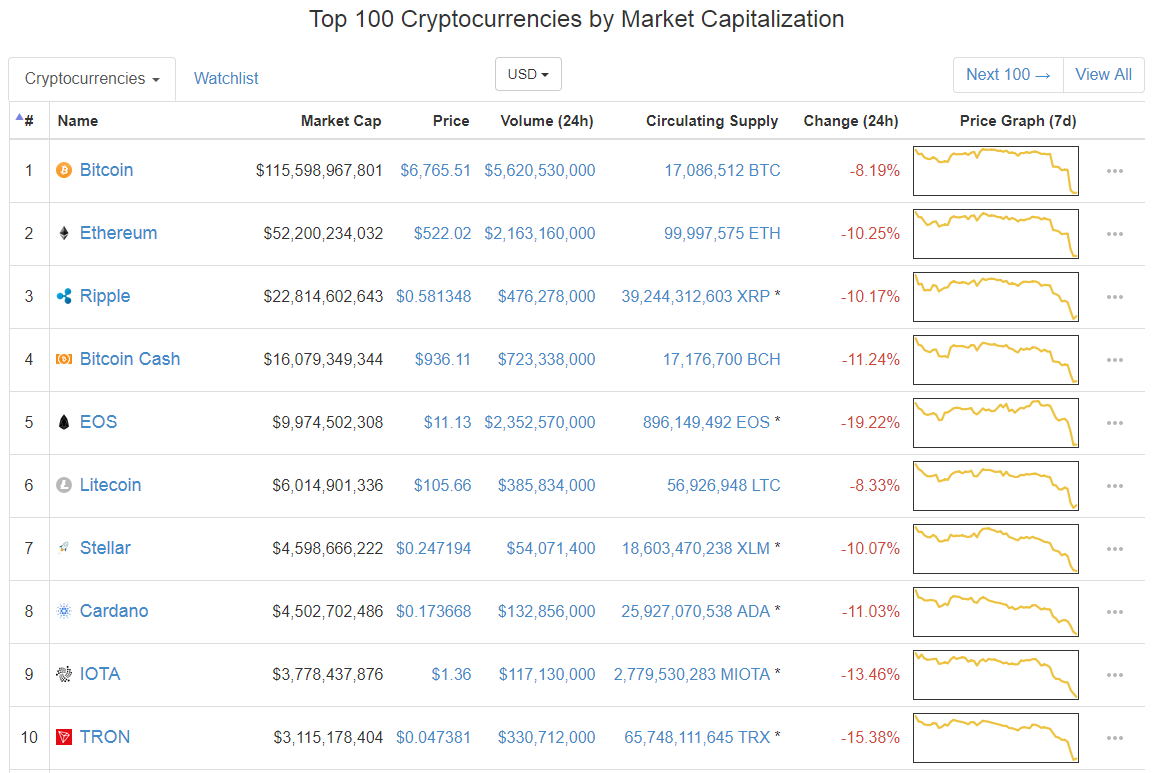Click the red TRON logo icon

[64, 737]
